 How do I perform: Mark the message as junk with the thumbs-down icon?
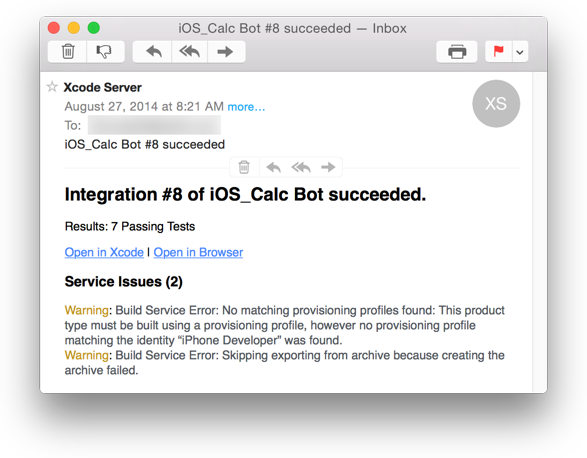tap(105, 51)
